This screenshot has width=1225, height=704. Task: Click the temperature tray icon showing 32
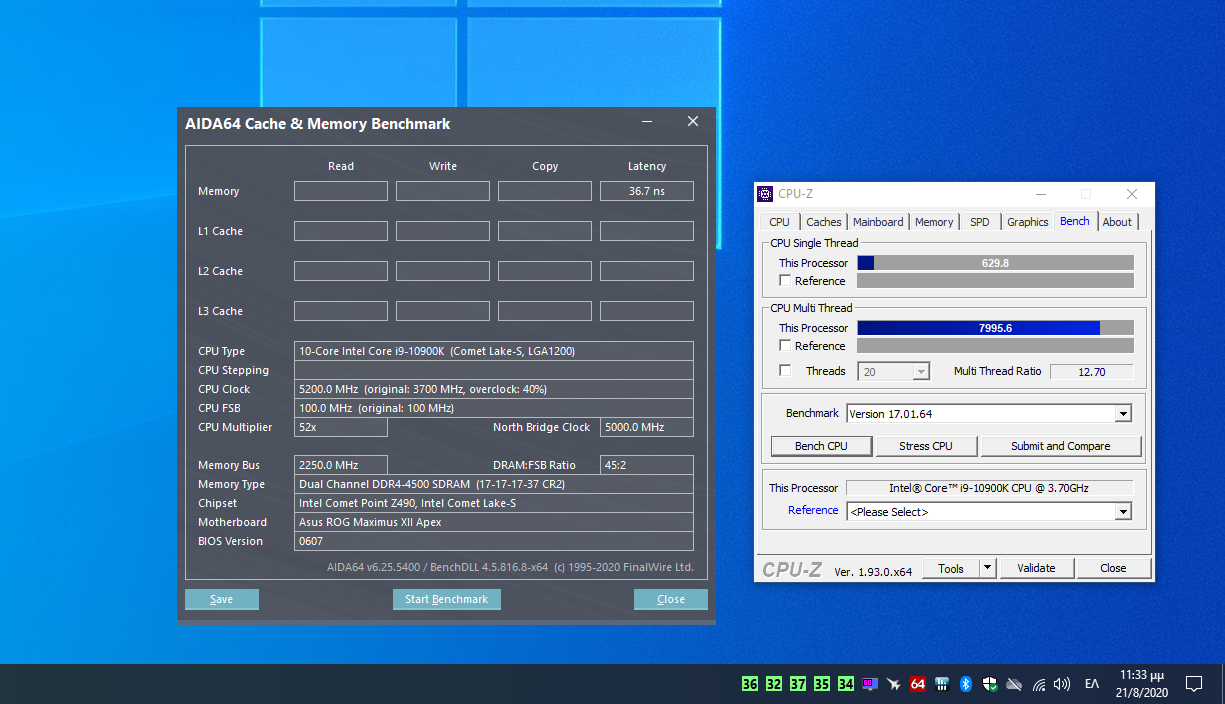(x=774, y=684)
